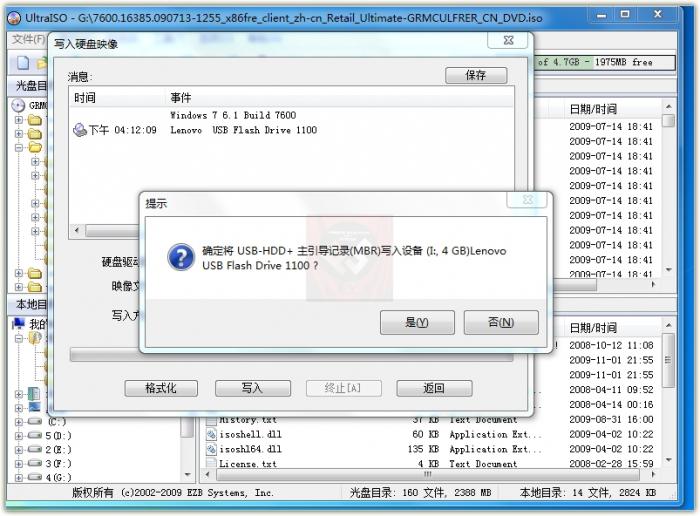Click 保存 to save the message log
Image resolution: width=700 pixels, height=516 pixels.
pos(476,75)
